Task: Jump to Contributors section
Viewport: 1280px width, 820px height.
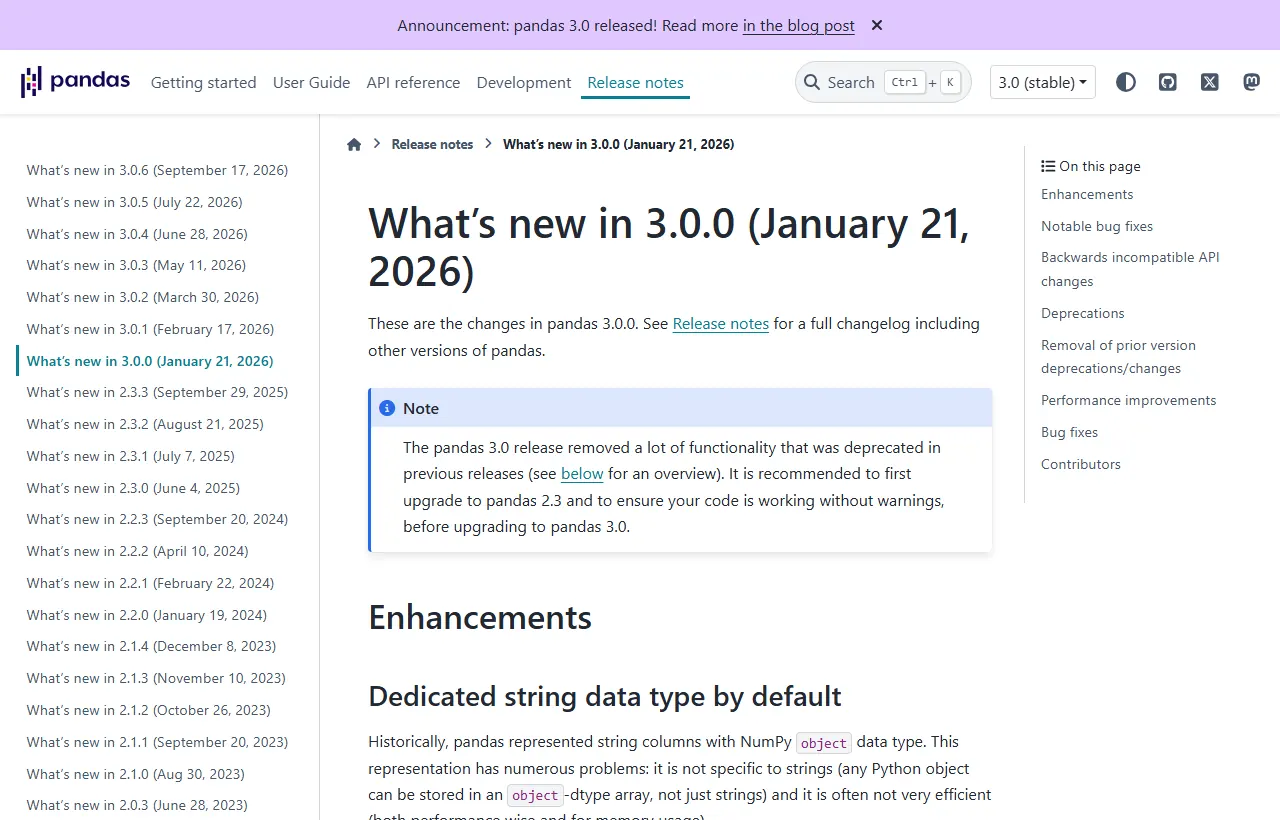Action: (x=1081, y=464)
